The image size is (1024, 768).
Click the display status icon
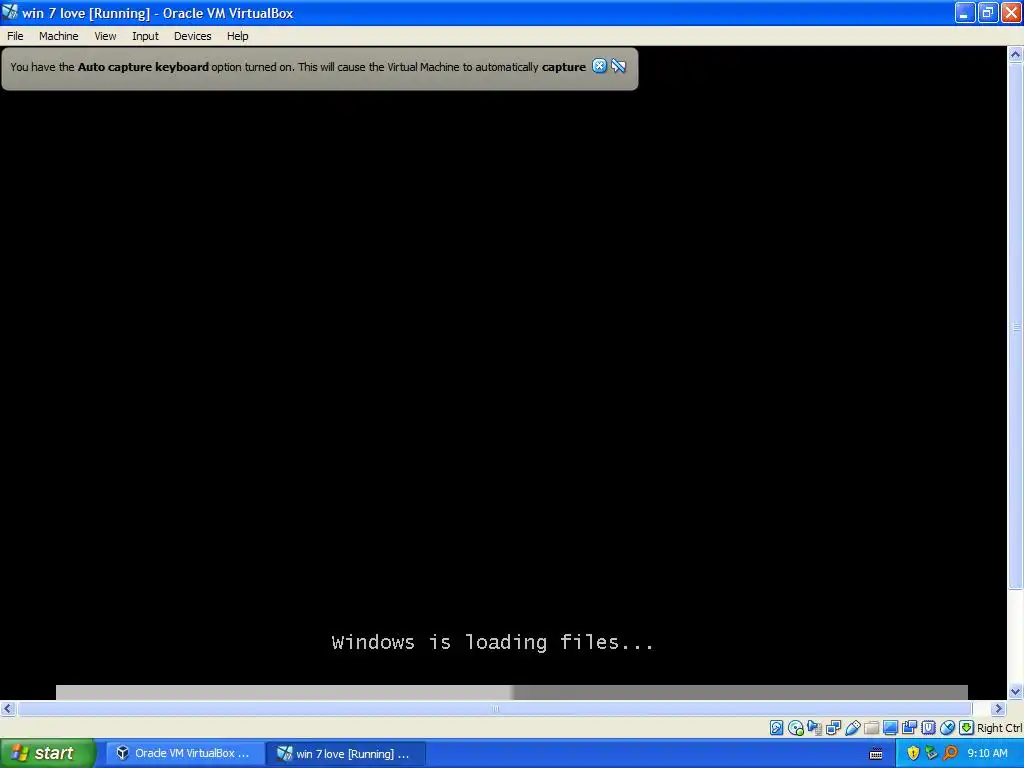pos(890,728)
